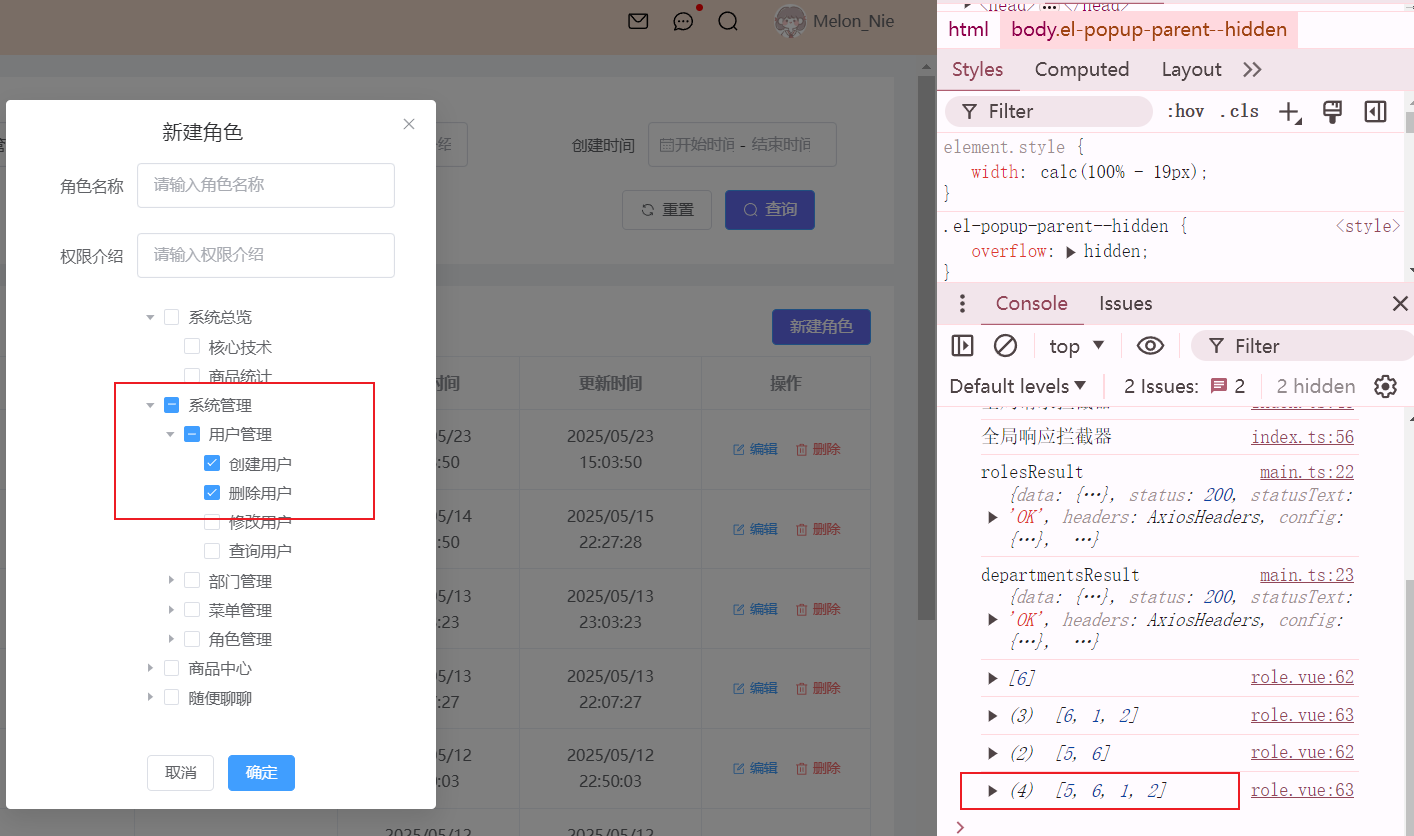Toggle the :hov element state button
1414x836 pixels.
pyautogui.click(x=1185, y=111)
